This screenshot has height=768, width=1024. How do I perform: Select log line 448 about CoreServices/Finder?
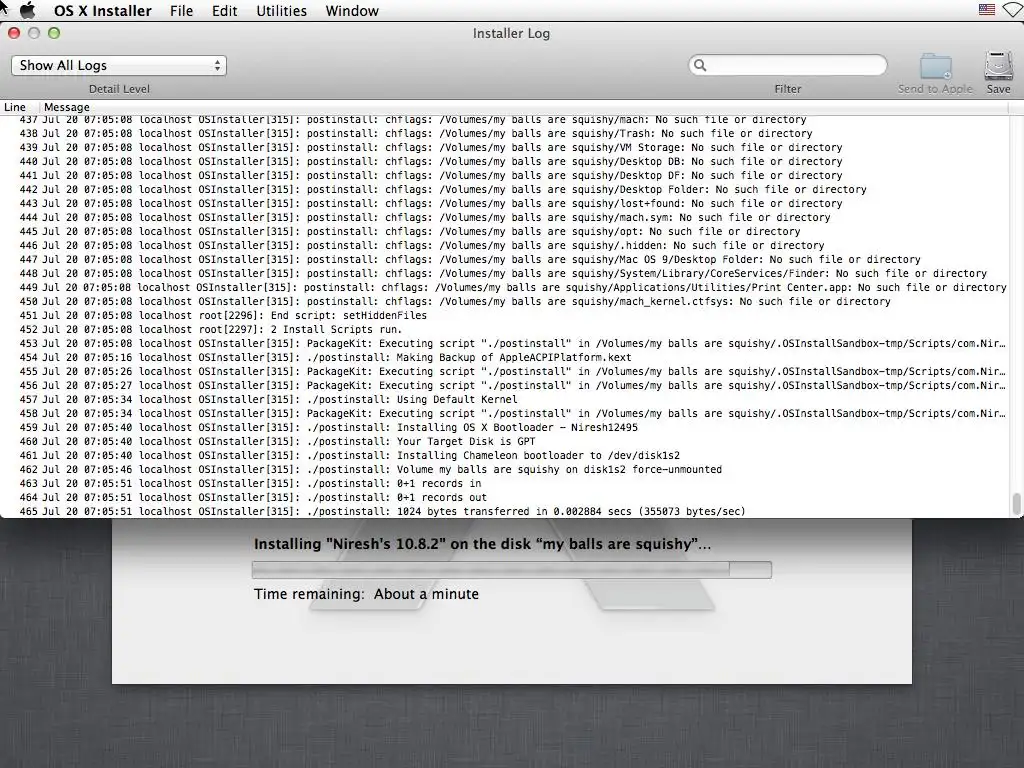[x=503, y=274]
